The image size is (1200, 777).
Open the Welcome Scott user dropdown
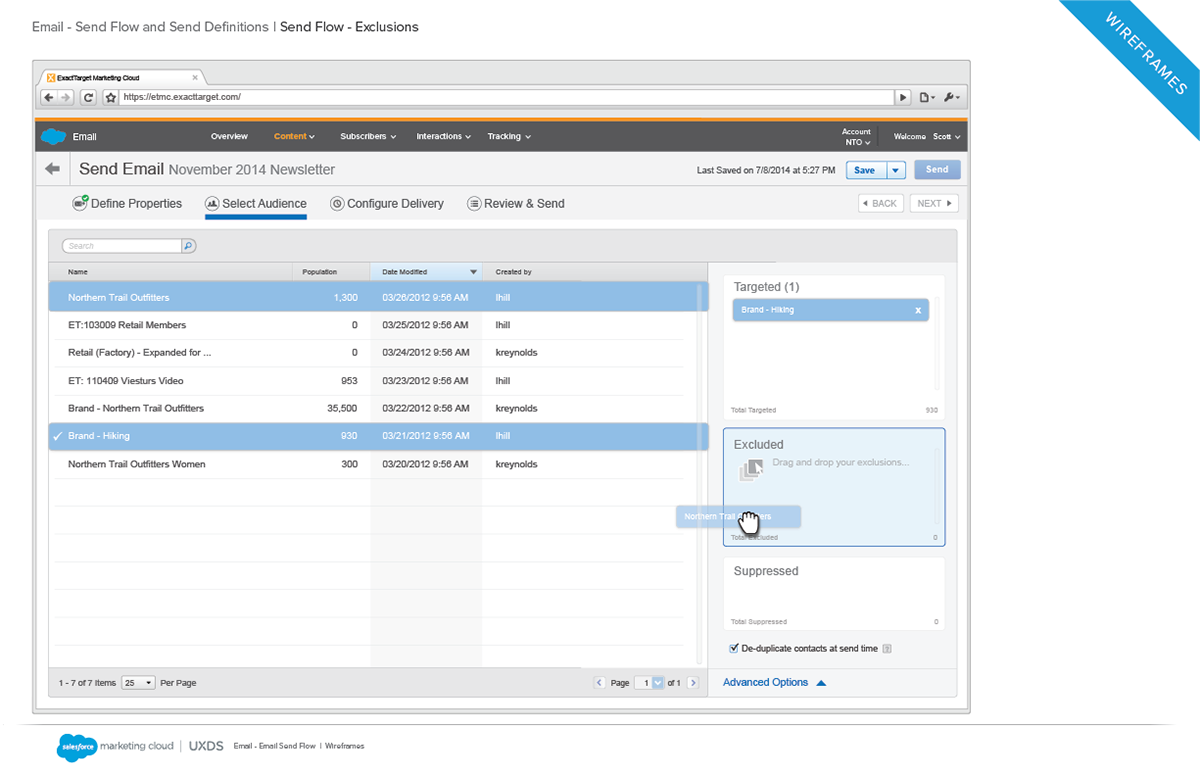[x=927, y=137]
